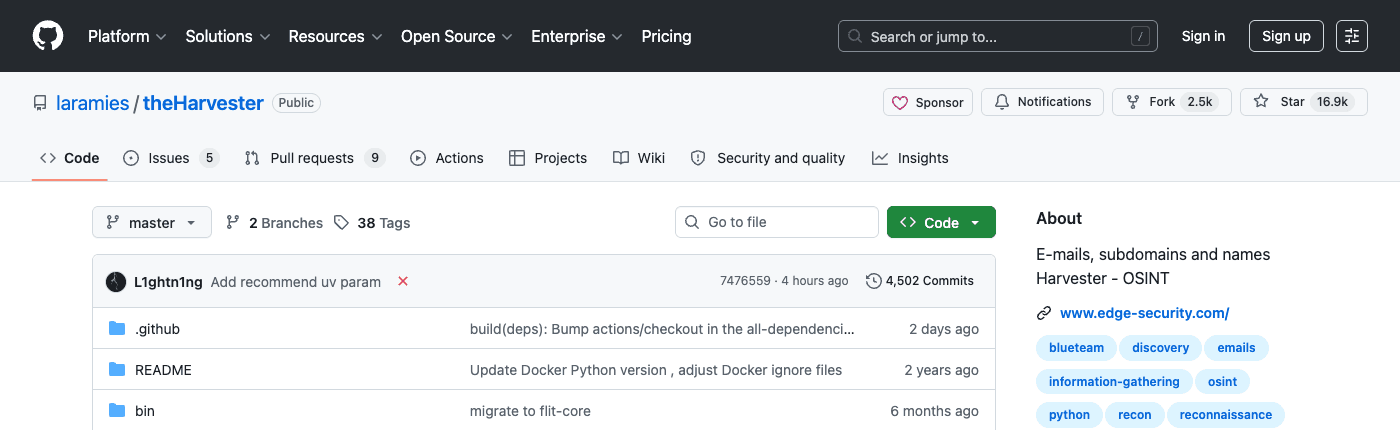Open theHarvester repository link
Screen dimensions: 1400x430
click(203, 103)
